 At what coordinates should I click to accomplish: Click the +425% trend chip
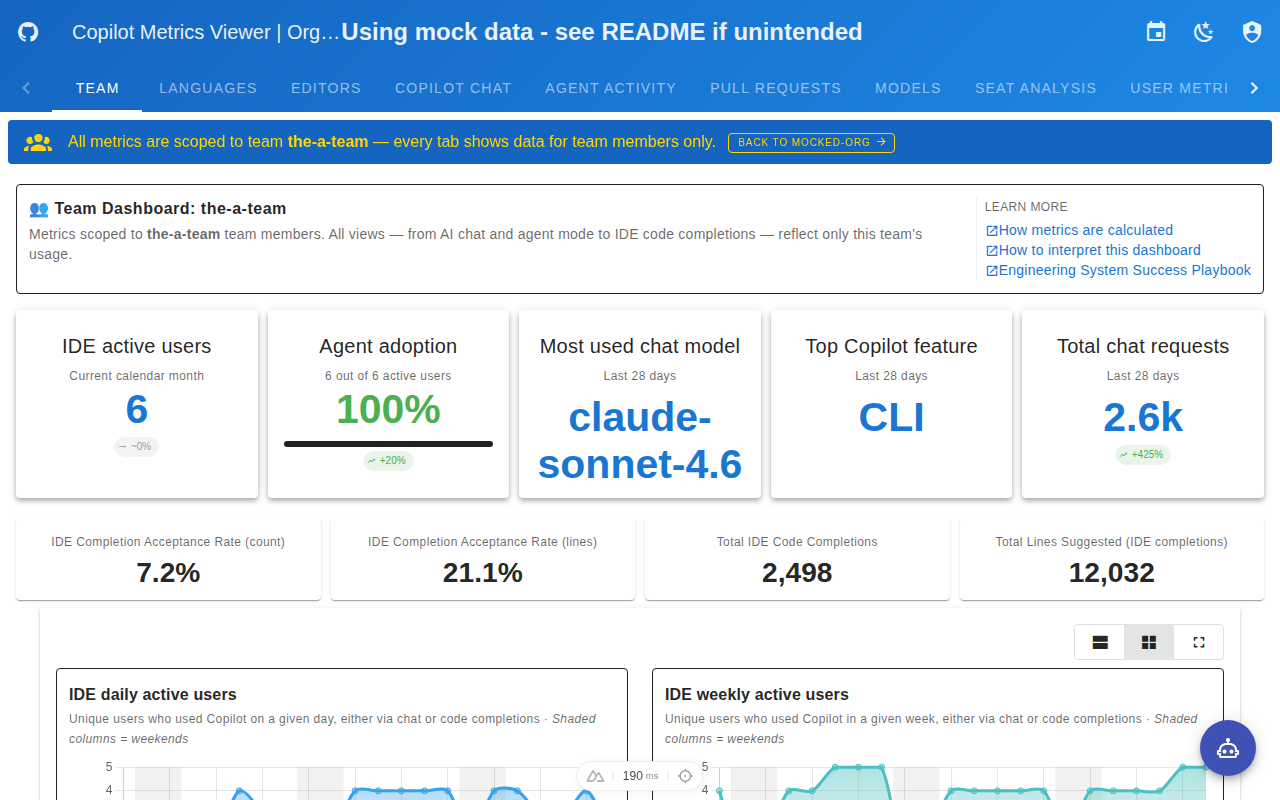[x=1143, y=454]
